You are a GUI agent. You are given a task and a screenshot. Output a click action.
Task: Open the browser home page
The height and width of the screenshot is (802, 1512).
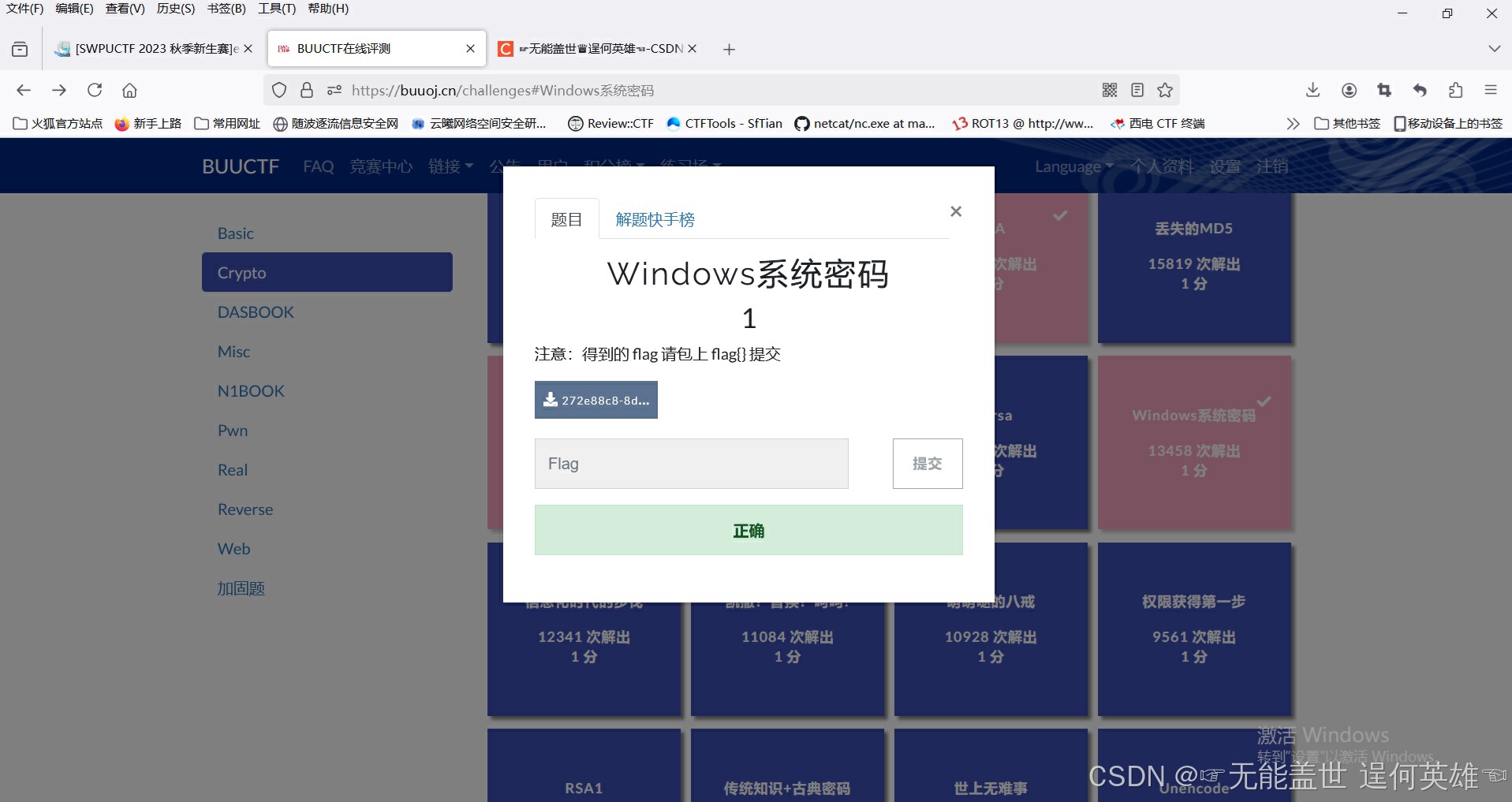129,90
